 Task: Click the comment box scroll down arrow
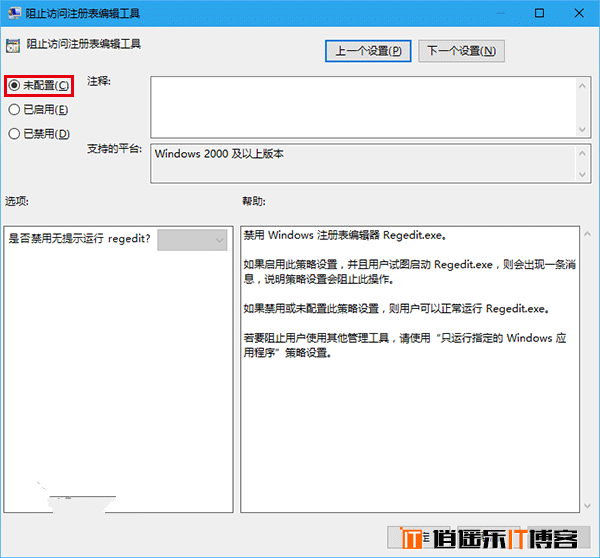click(x=582, y=129)
